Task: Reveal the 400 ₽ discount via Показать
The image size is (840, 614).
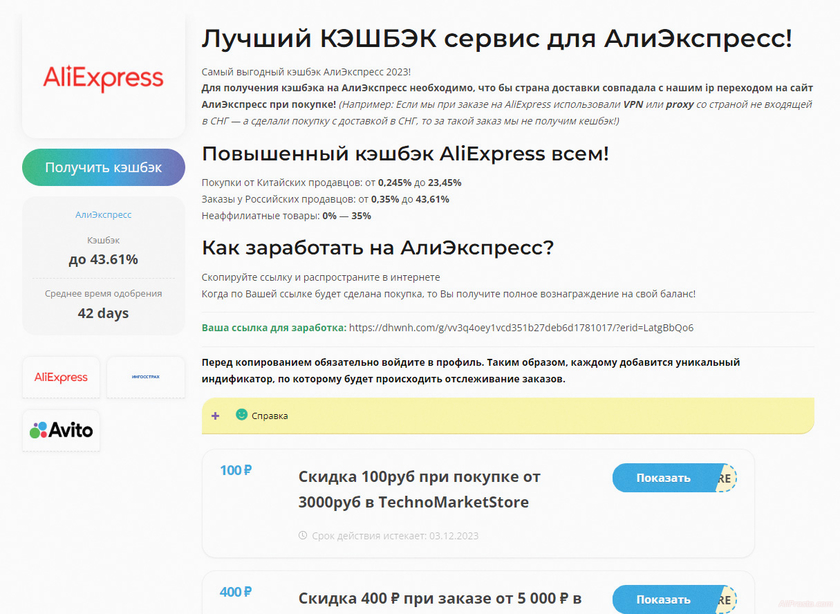Action: pos(663,599)
